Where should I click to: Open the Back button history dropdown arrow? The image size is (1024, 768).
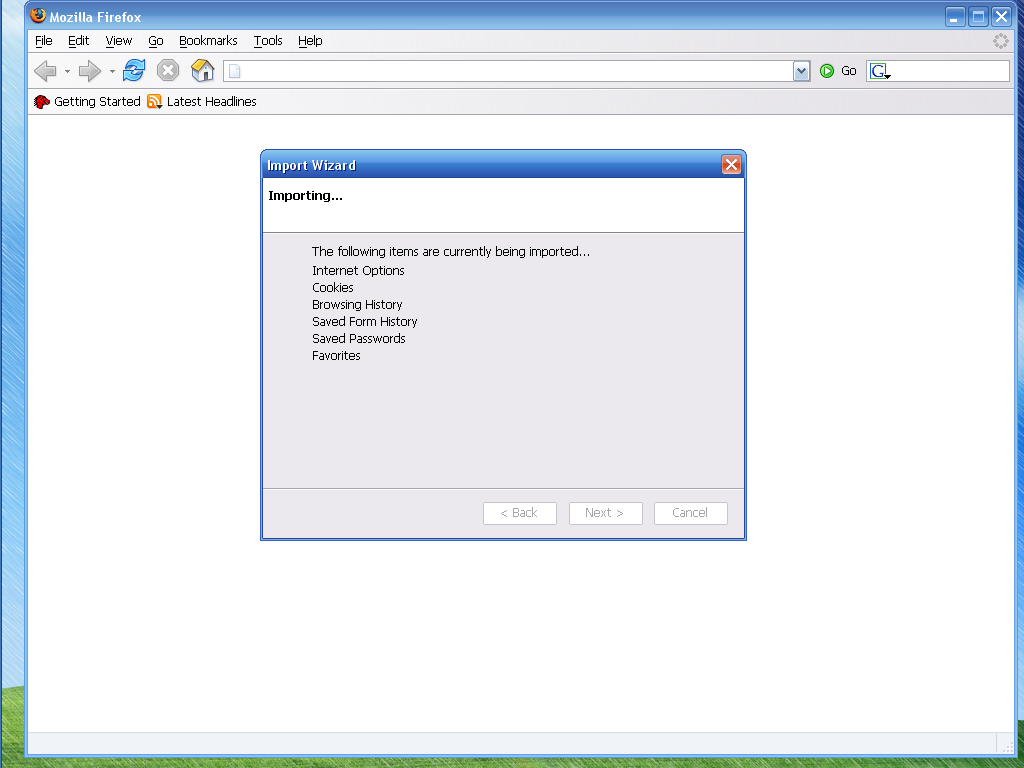click(67, 71)
